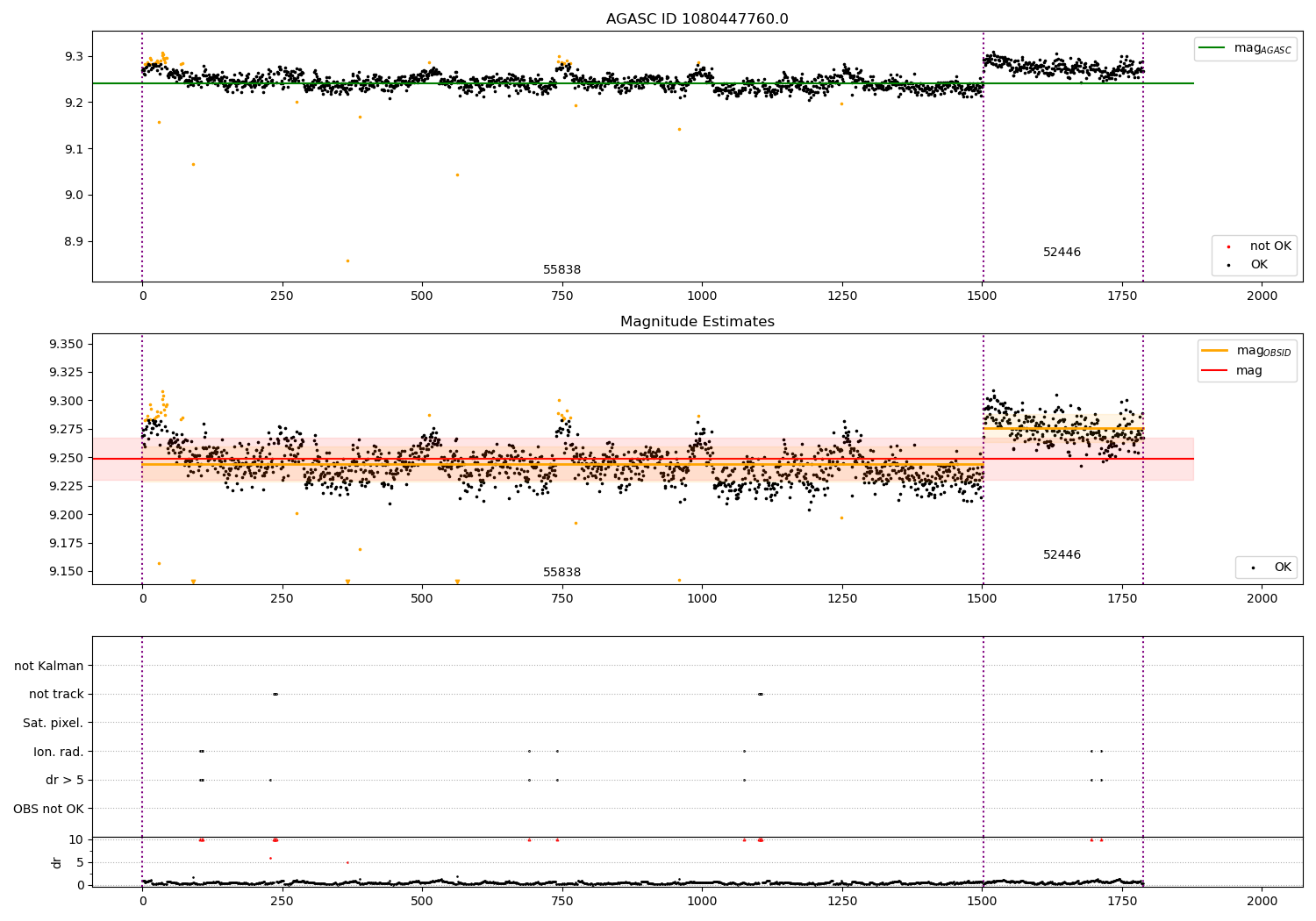1316x921 pixels.
Task: Click the dotted purple line at 1500 in Magnitude Estimates plot
Action: pos(983,459)
